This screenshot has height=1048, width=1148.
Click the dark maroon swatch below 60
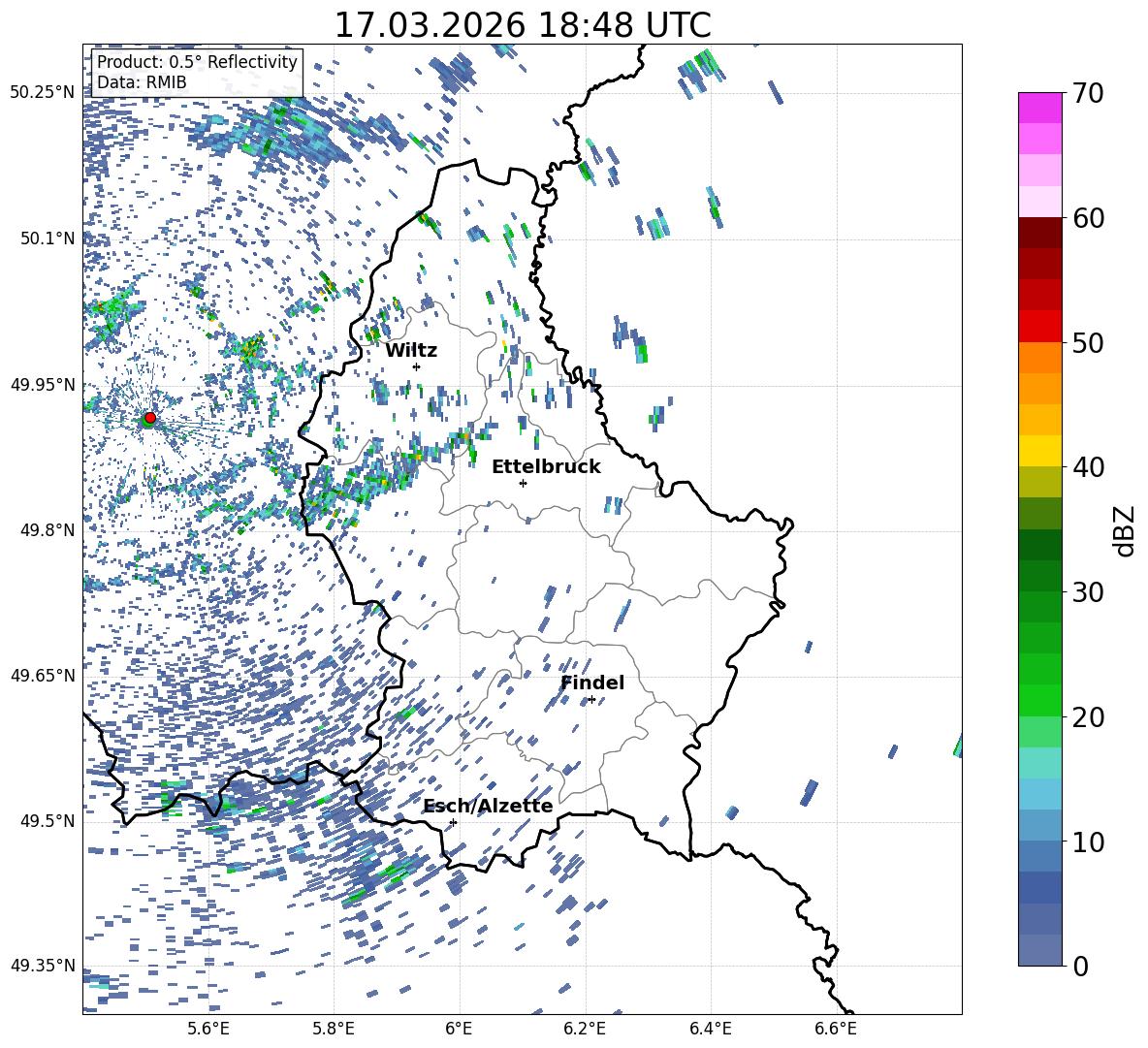1040,233
